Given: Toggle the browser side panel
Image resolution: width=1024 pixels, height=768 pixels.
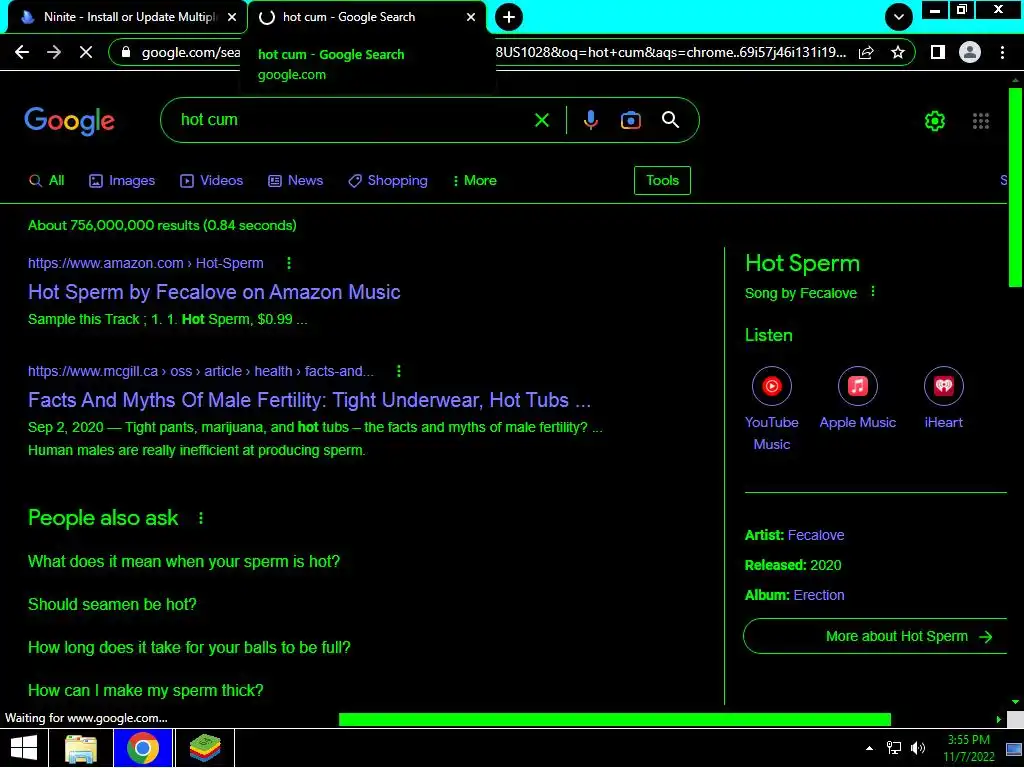Looking at the screenshot, I should (938, 52).
